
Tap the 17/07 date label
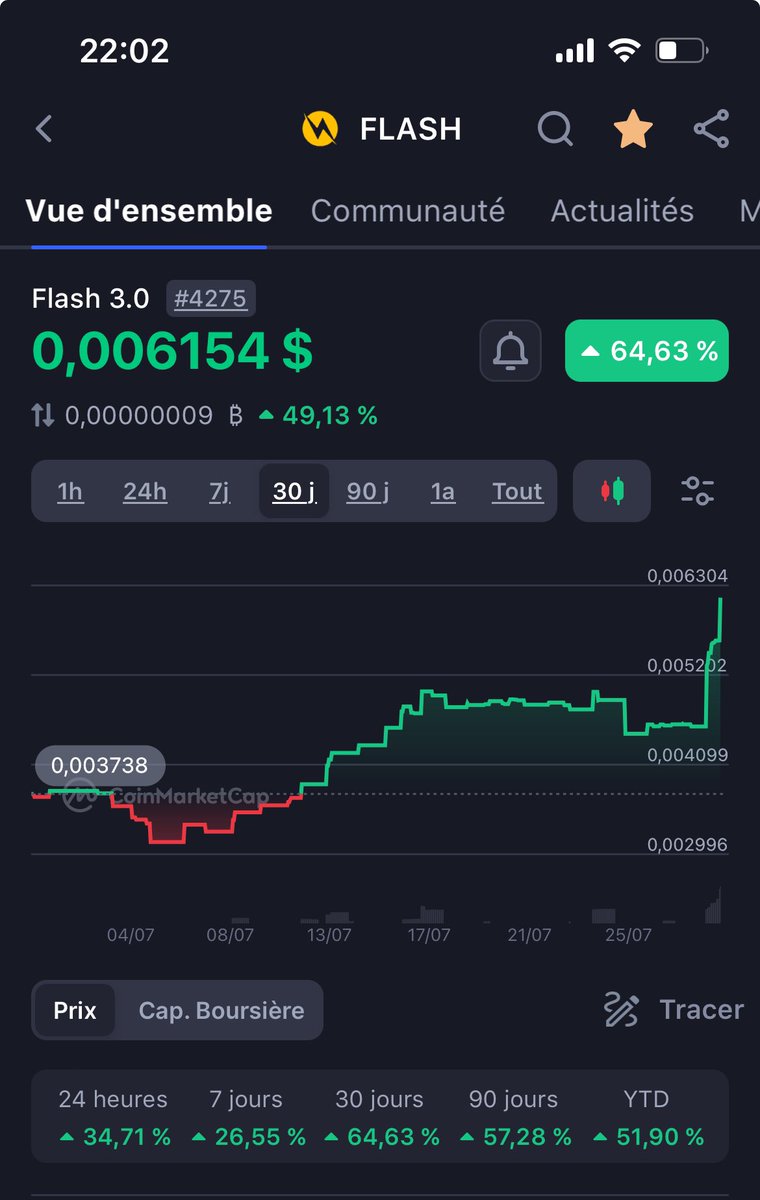coord(429,935)
